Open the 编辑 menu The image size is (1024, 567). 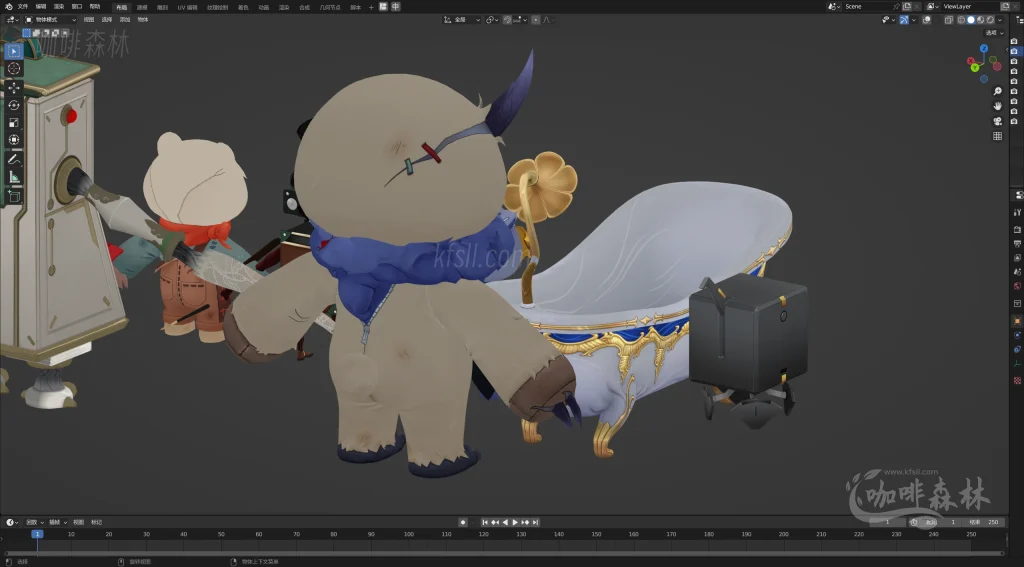click(x=40, y=7)
